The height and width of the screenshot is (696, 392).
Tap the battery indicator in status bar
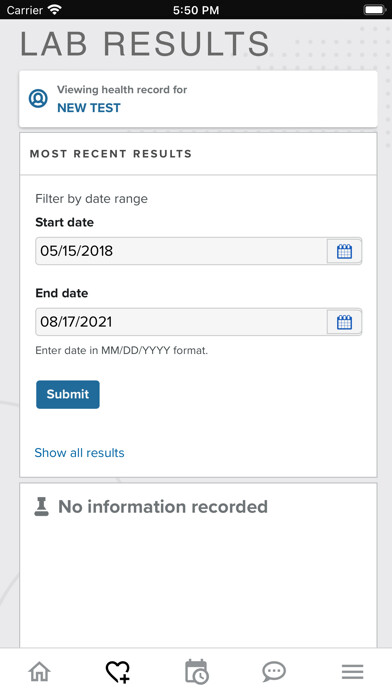pyautogui.click(x=375, y=10)
